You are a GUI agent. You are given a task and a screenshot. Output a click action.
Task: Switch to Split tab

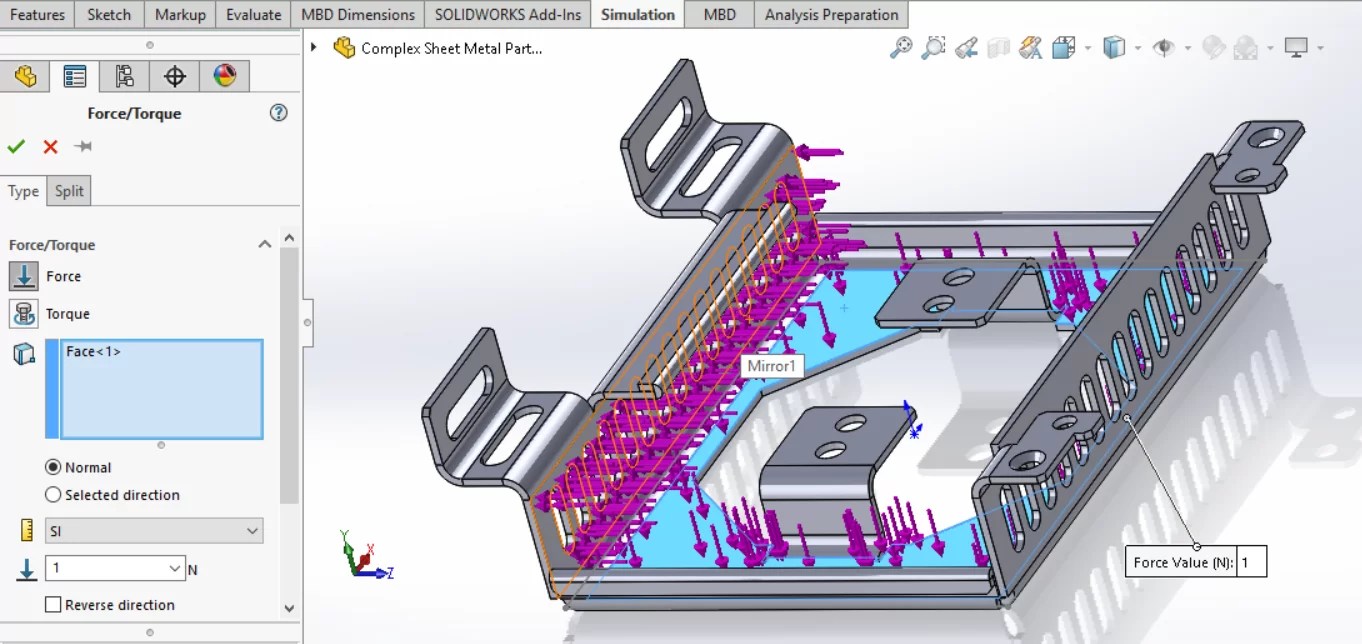coord(69,191)
